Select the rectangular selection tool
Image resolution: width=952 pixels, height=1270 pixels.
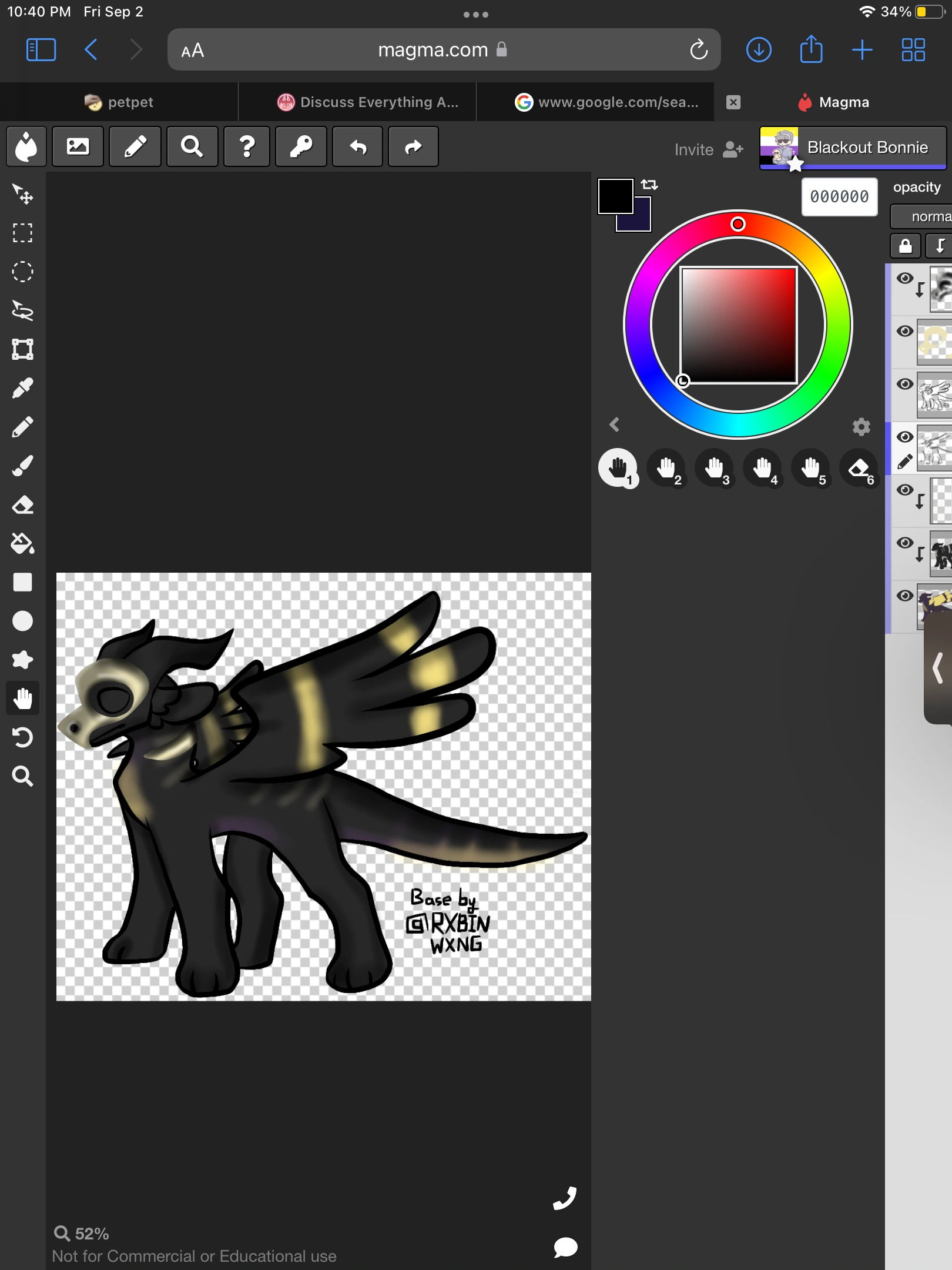click(24, 233)
